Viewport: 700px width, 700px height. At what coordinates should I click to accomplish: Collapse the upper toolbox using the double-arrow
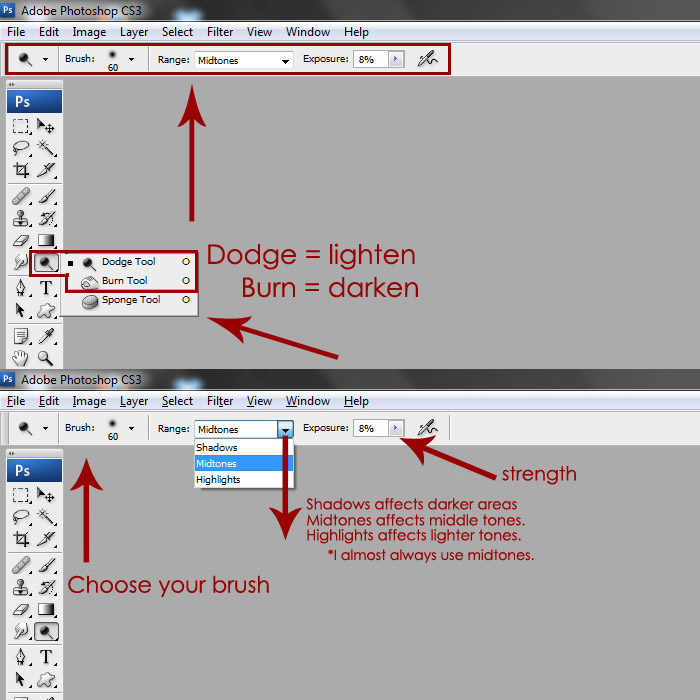(x=11, y=84)
